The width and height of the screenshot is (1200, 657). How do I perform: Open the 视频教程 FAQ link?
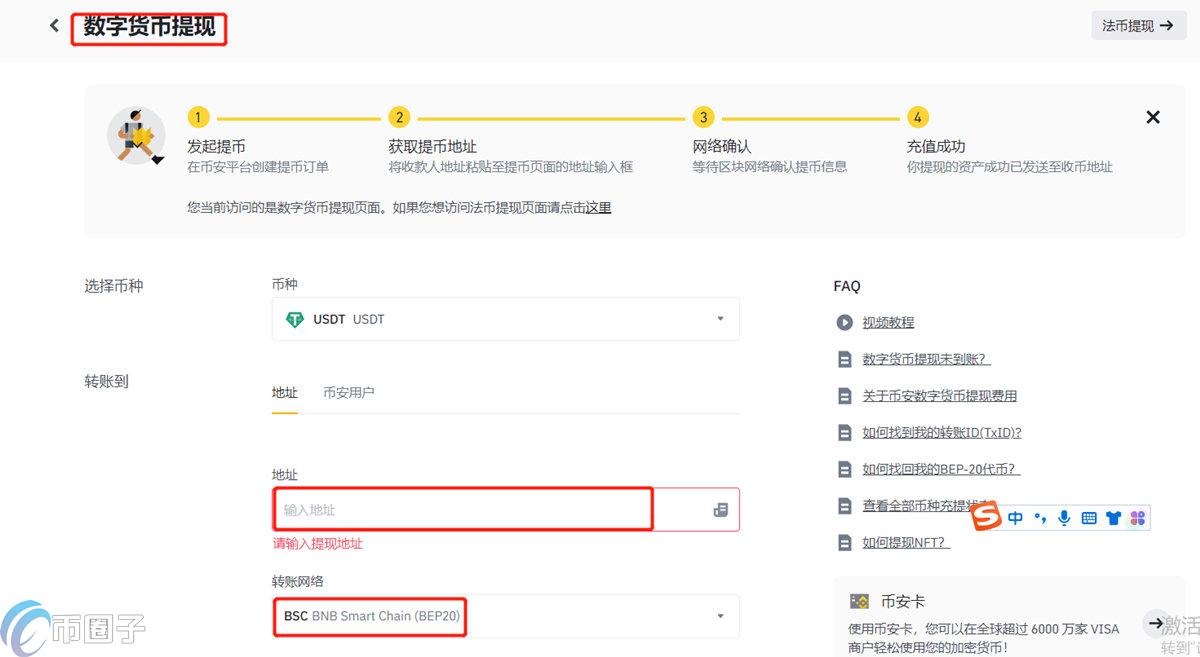888,323
